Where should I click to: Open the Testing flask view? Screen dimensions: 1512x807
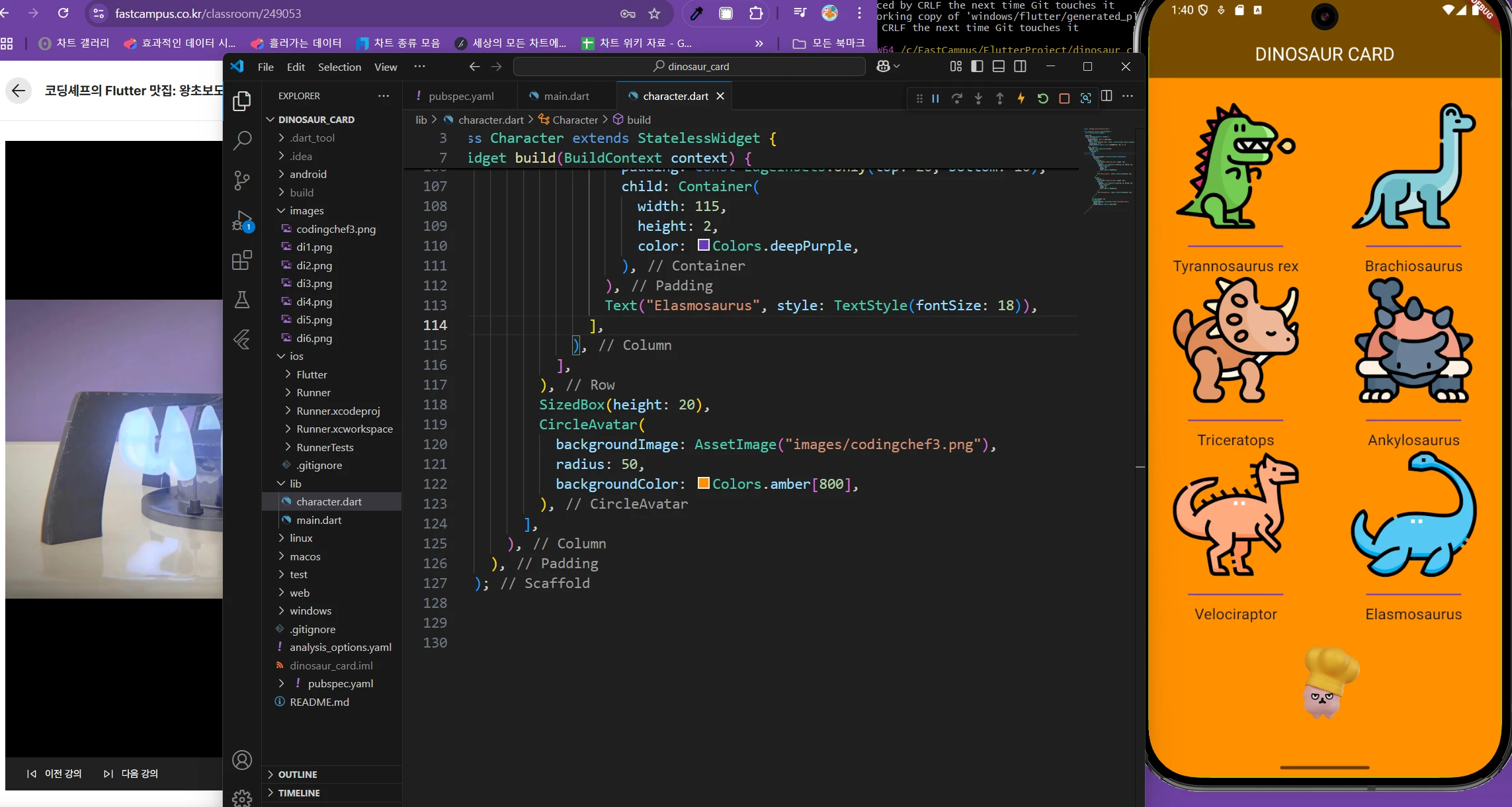[x=242, y=300]
